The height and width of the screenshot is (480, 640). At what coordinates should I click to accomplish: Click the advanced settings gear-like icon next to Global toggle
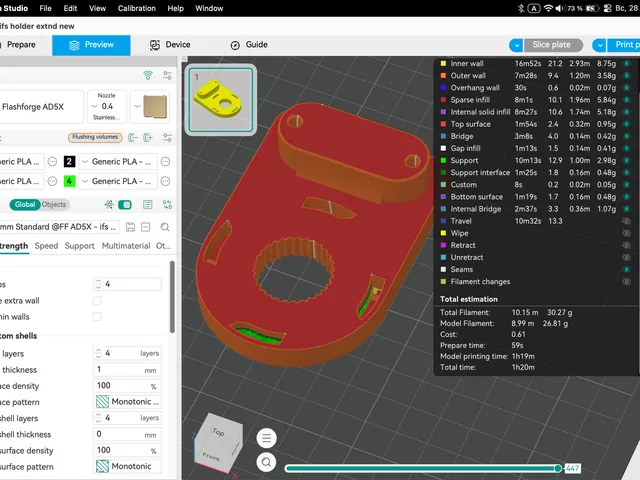click(x=109, y=204)
